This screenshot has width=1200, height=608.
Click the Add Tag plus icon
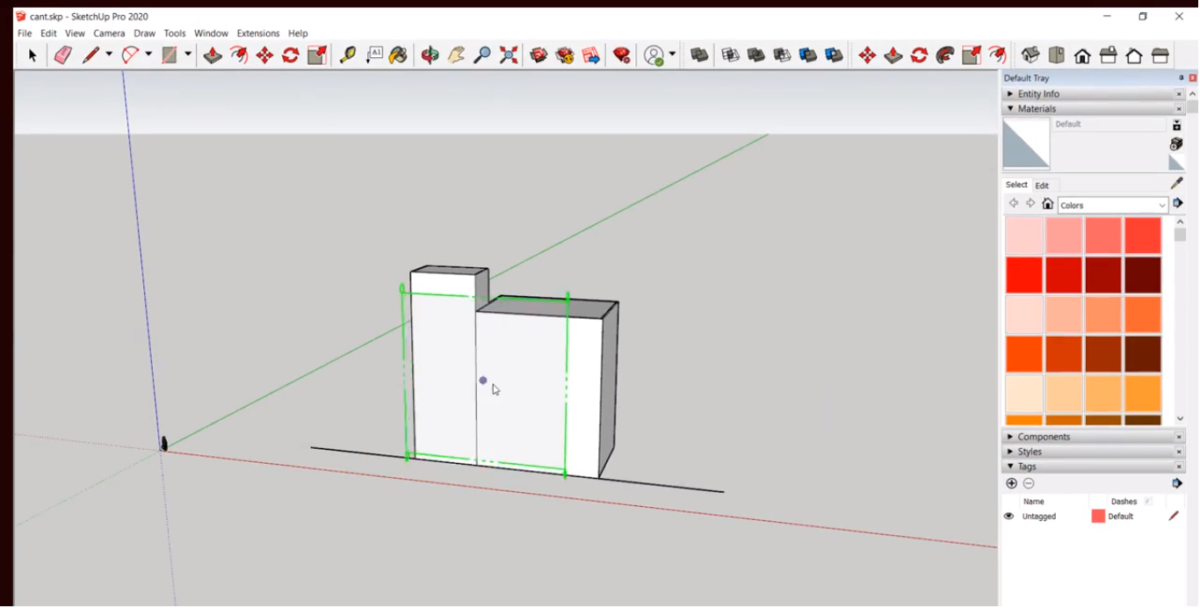1011,483
